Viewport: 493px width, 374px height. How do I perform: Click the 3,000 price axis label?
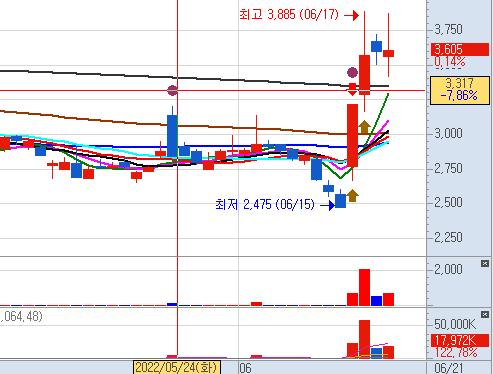click(448, 134)
